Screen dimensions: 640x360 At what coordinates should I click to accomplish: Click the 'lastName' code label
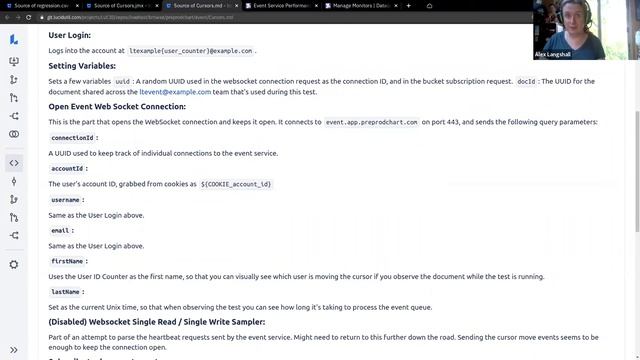[65, 292]
